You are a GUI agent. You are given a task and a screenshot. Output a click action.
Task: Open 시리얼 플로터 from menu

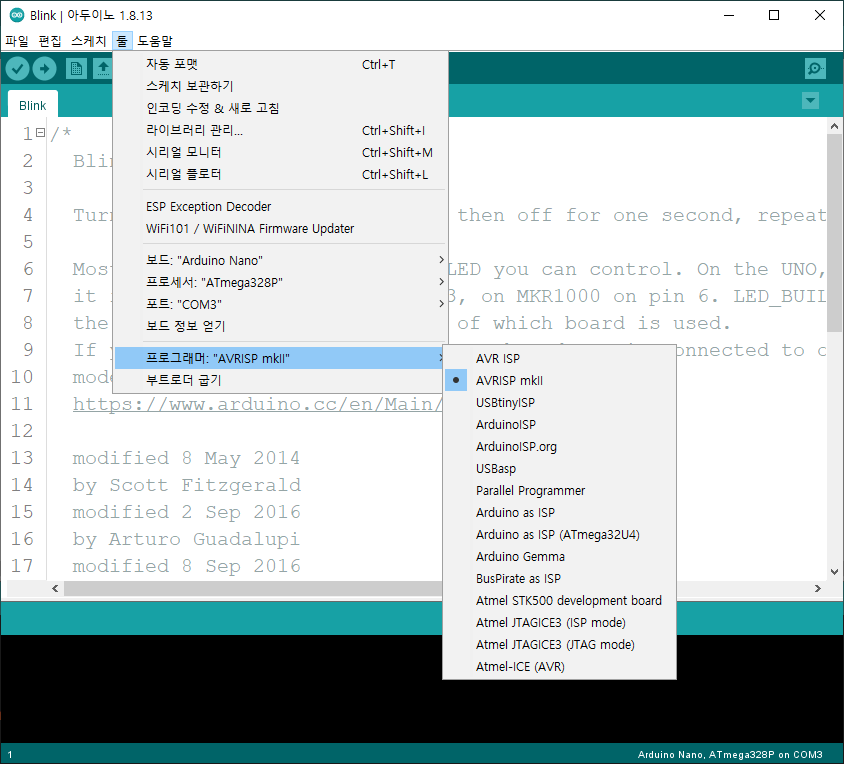280,174
